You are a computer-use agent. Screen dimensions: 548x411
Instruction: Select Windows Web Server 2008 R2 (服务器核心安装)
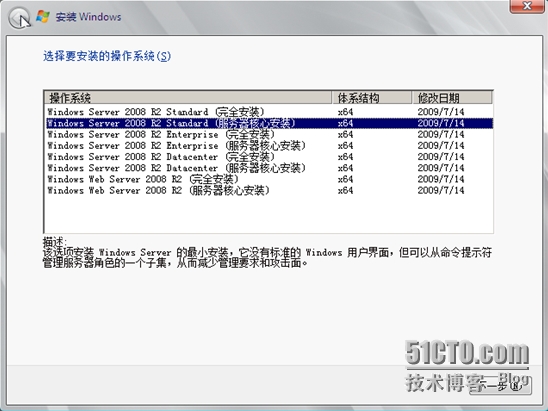(x=269, y=190)
